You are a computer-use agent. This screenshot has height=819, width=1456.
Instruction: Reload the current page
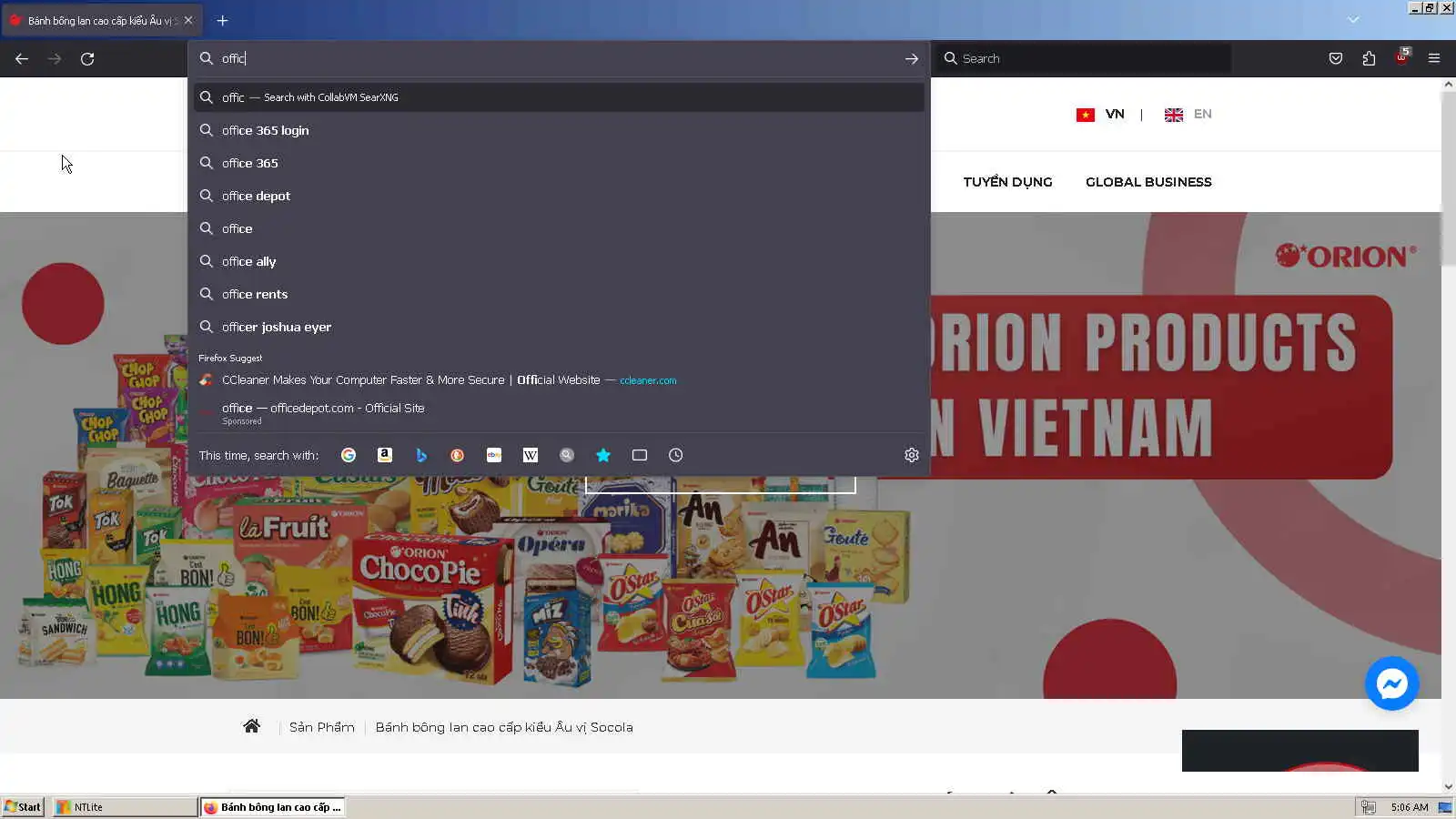coord(87,58)
